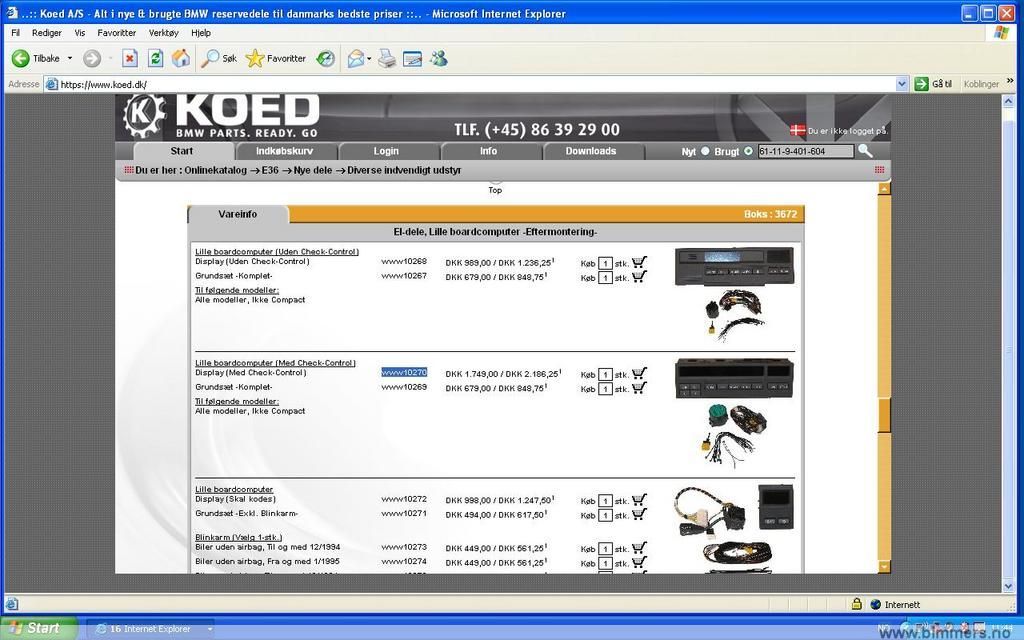Add www10274 Blinkarm to cart
The height and width of the screenshot is (640, 1024).
[x=639, y=562]
